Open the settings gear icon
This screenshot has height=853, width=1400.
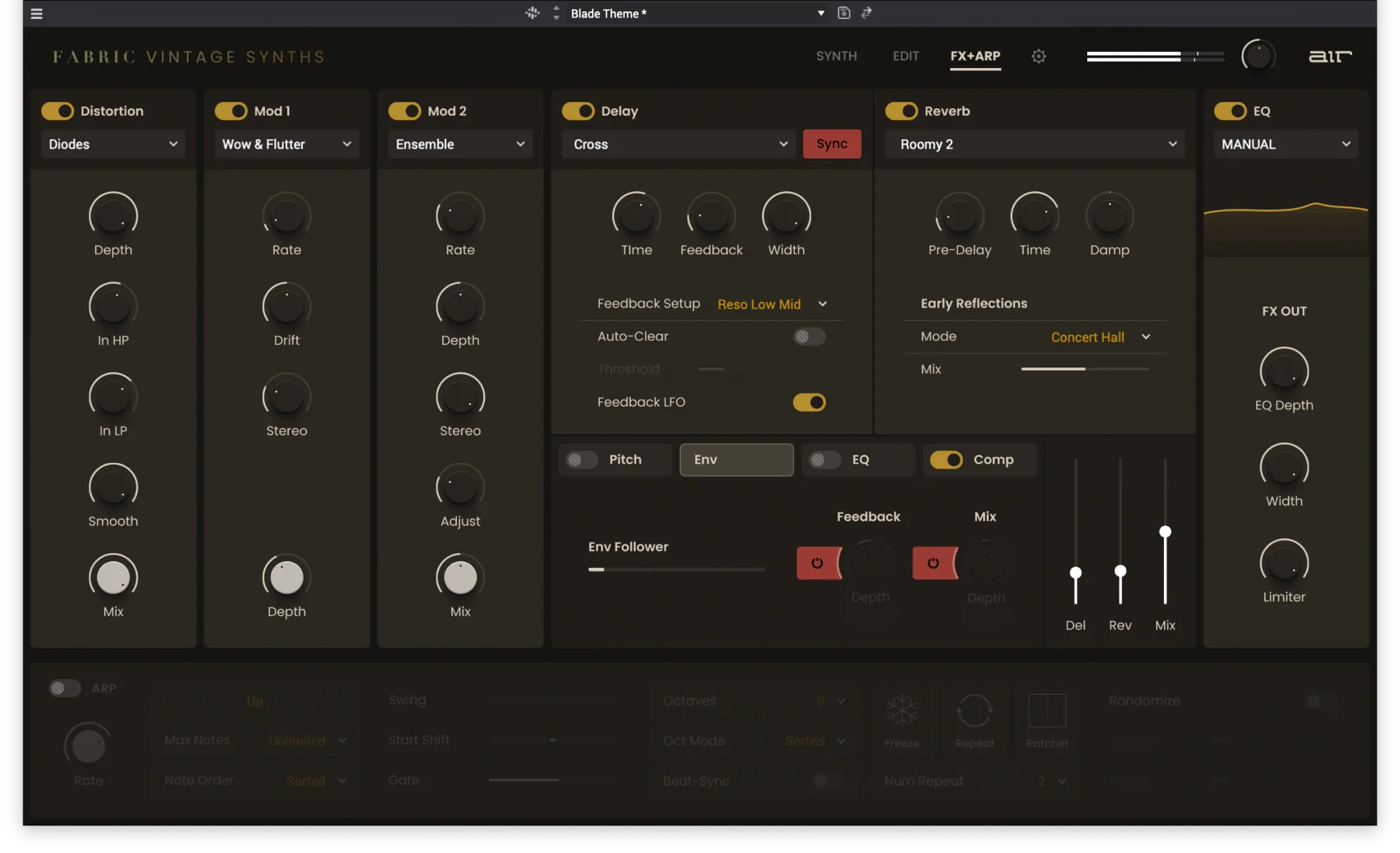pos(1038,56)
